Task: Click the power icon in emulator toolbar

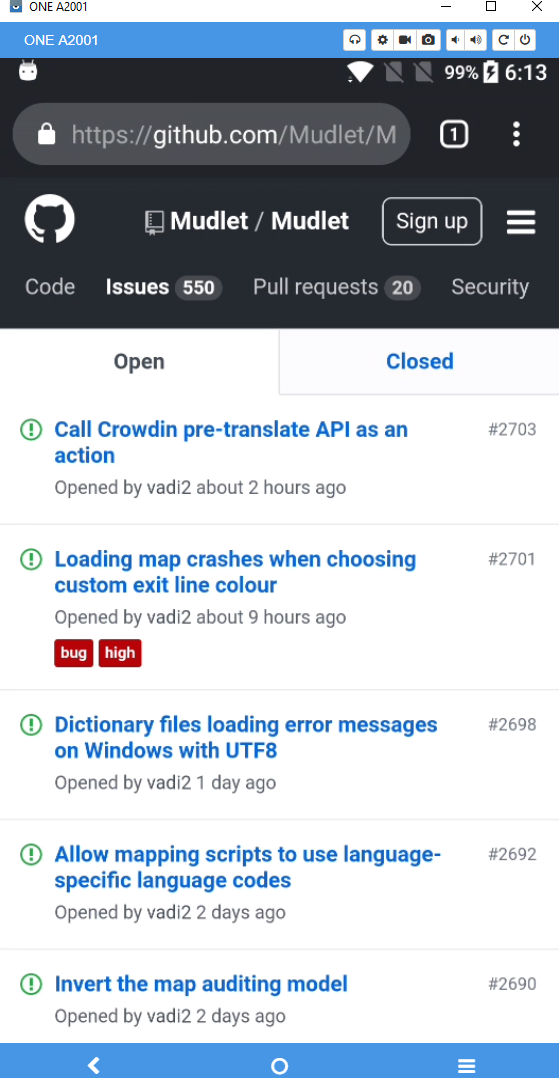Action: tap(525, 40)
